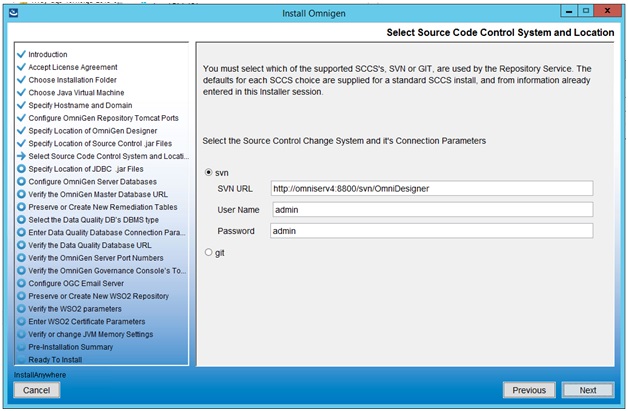This screenshot has width=628, height=411.
Task: Click circle icon beside Configure OmniGen Server Databases
Action: [x=22, y=181]
